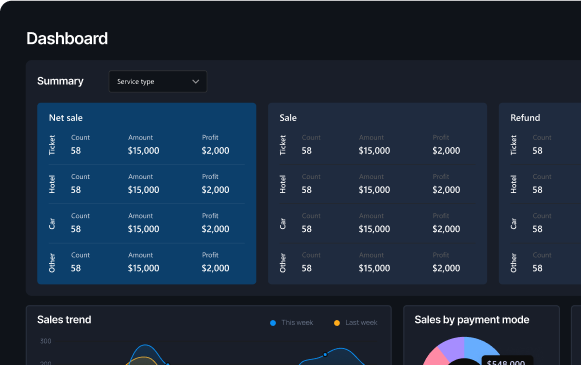Viewport: 581px width, 365px height.
Task: Click the purple segment of payment donut chart
Action: pyautogui.click(x=453, y=348)
